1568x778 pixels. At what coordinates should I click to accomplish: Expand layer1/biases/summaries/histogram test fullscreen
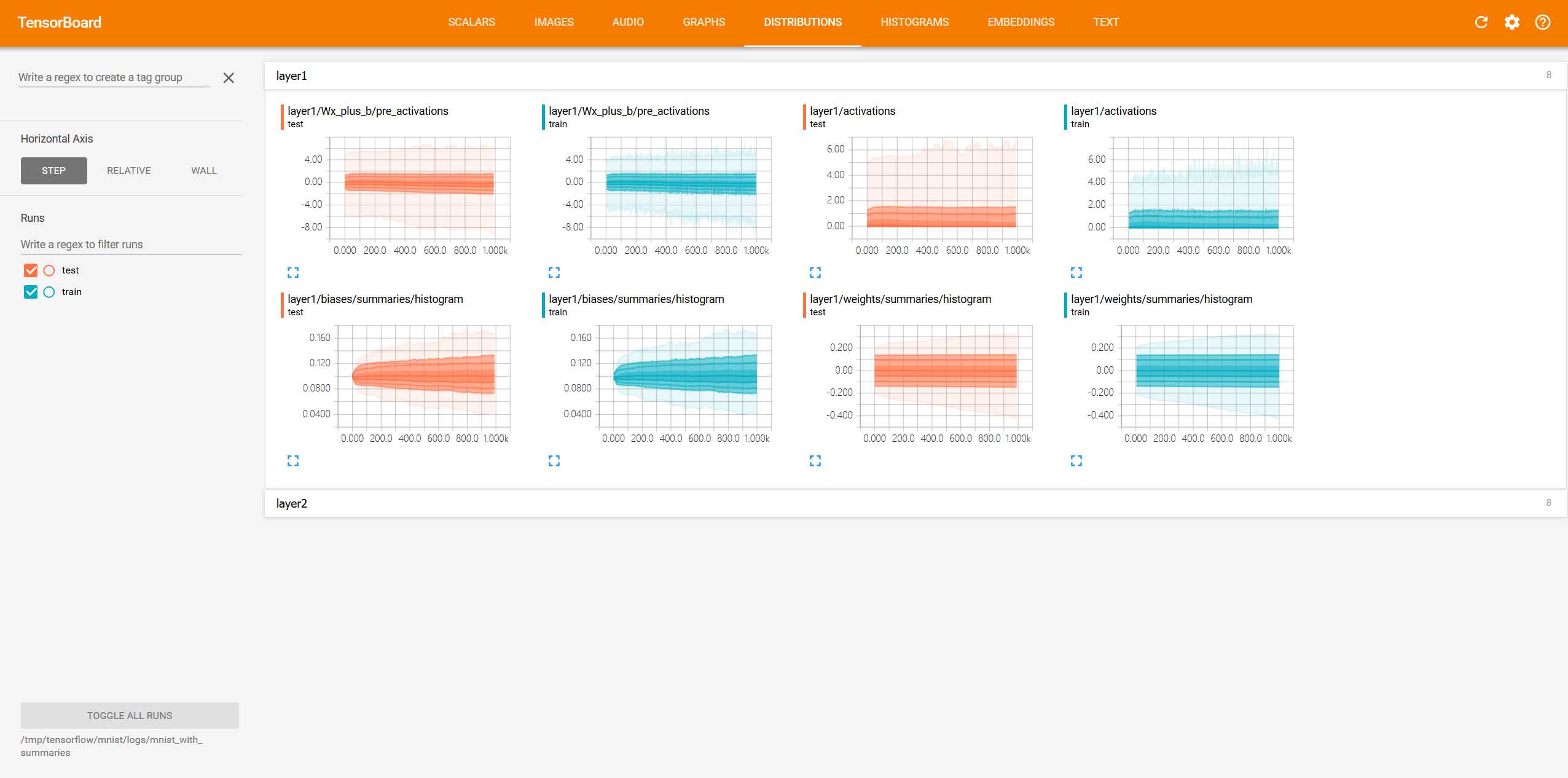(293, 460)
